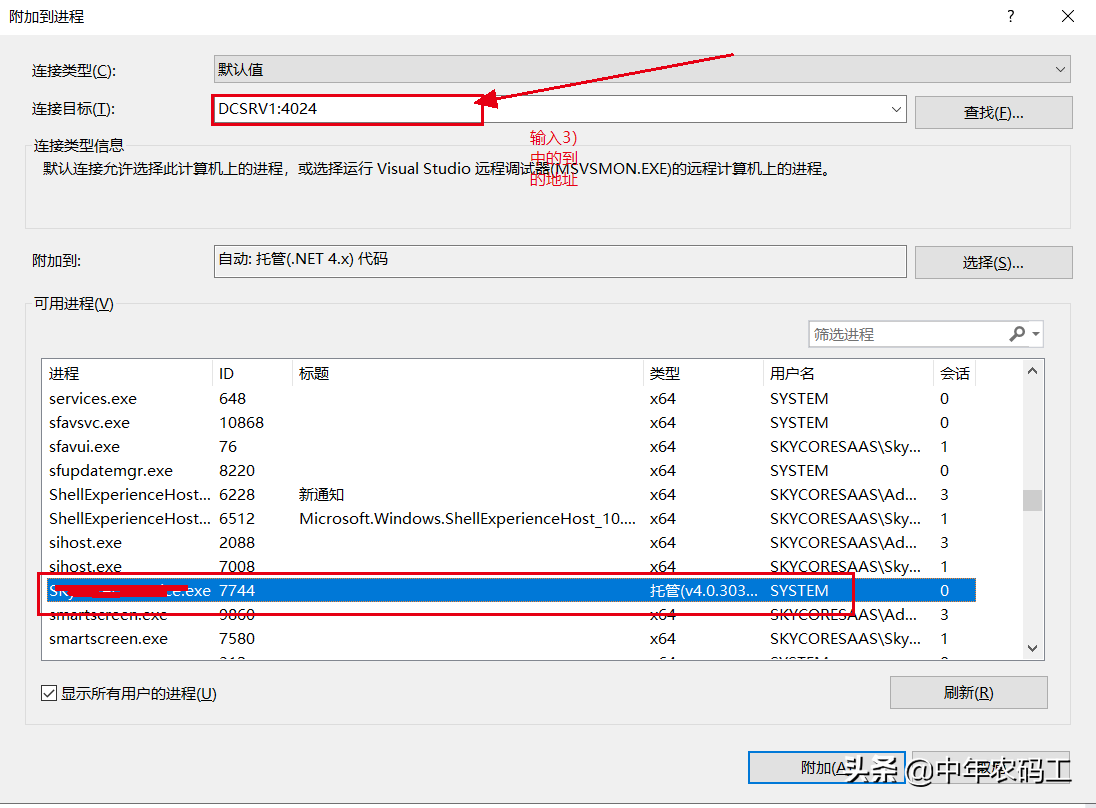Click the process list scrollbar thumb

(x=1032, y=500)
